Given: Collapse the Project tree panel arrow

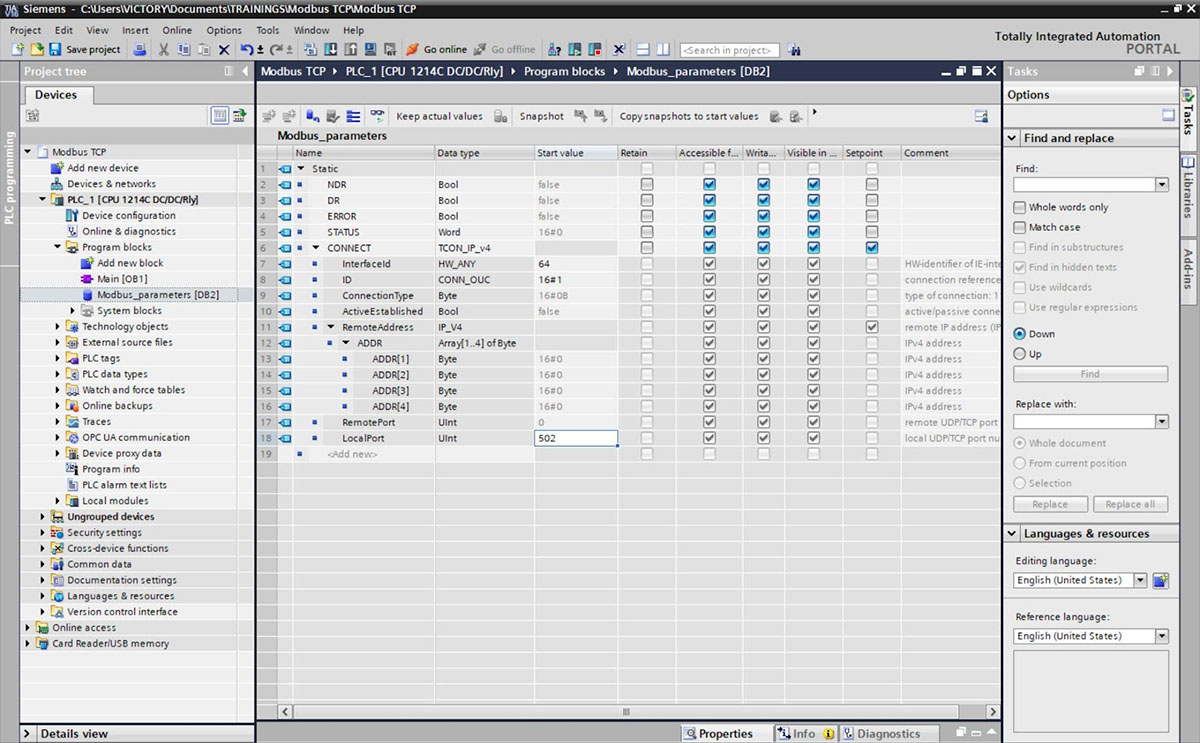Looking at the screenshot, I should pos(245,71).
